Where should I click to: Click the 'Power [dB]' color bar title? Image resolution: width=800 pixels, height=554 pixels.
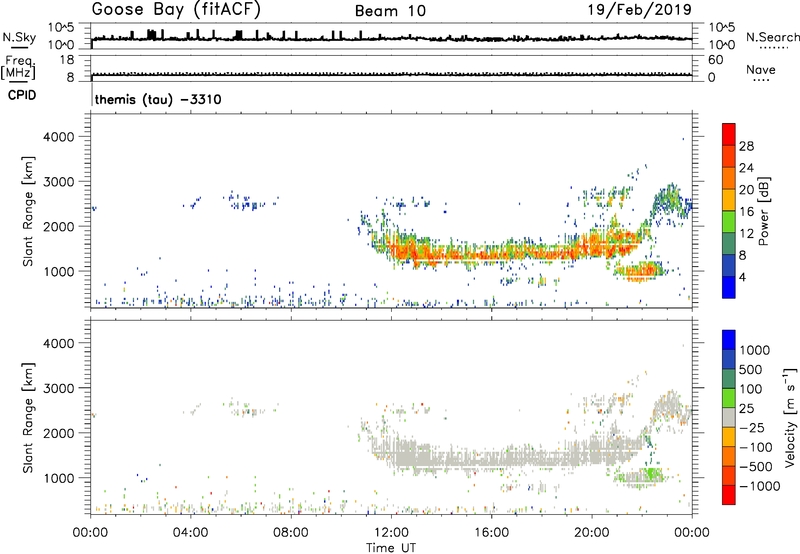click(x=763, y=211)
